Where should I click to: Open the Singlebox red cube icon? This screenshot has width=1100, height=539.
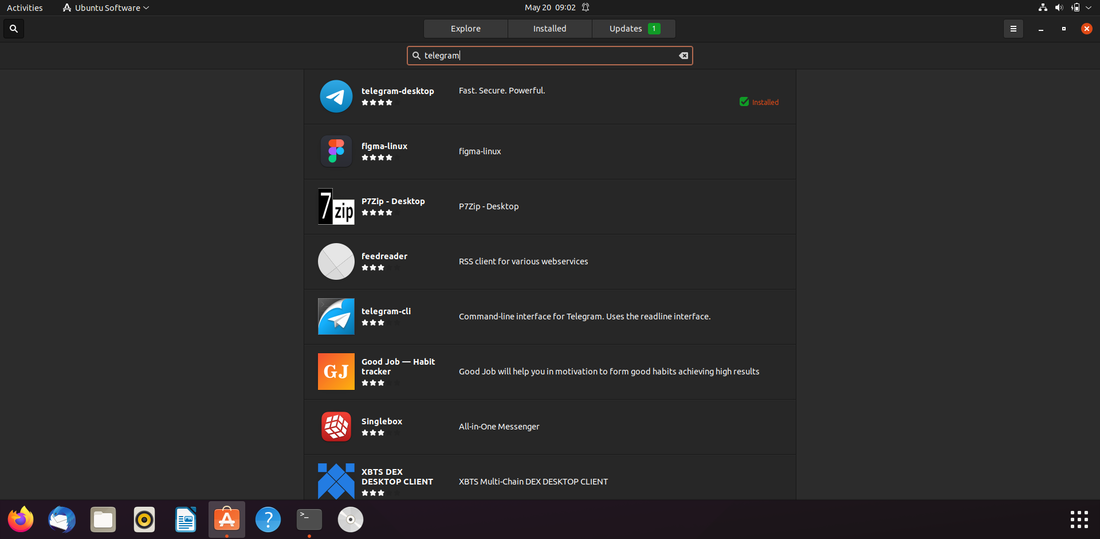(x=336, y=426)
